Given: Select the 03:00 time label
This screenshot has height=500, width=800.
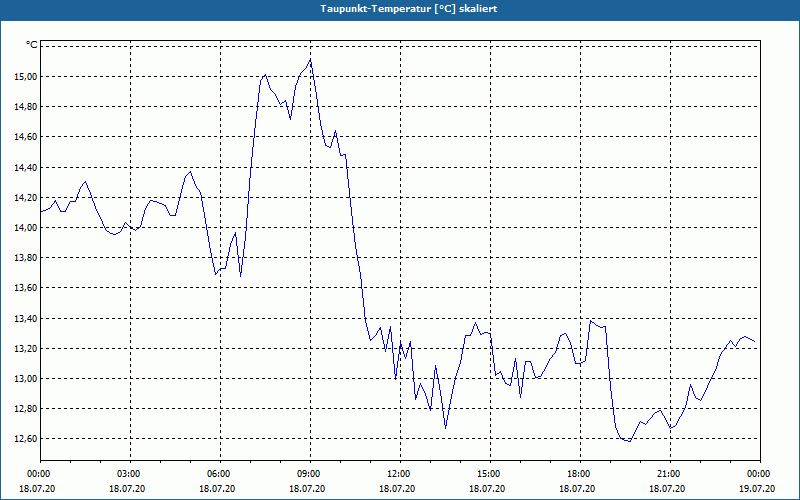Looking at the screenshot, I should [x=131, y=474].
